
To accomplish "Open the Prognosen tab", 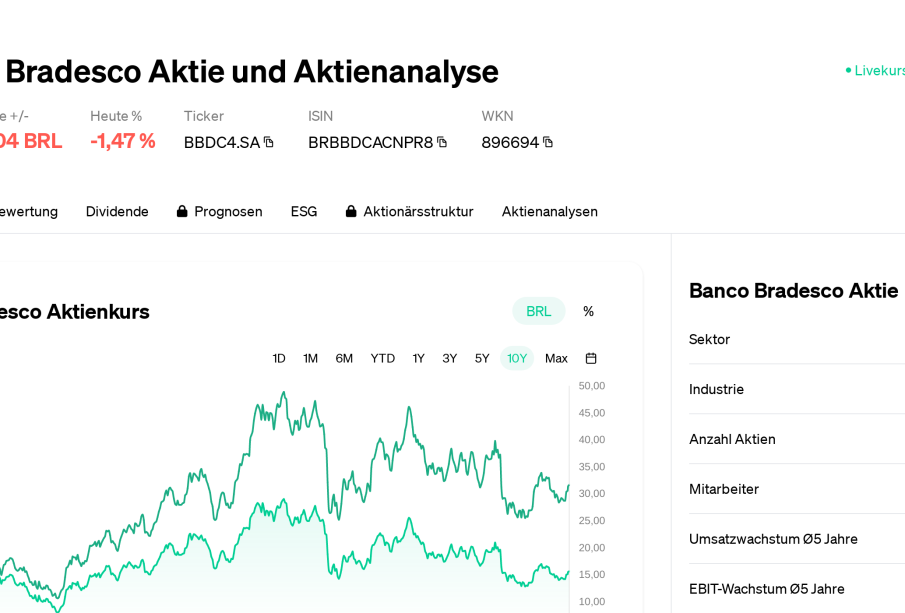I will (x=228, y=211).
